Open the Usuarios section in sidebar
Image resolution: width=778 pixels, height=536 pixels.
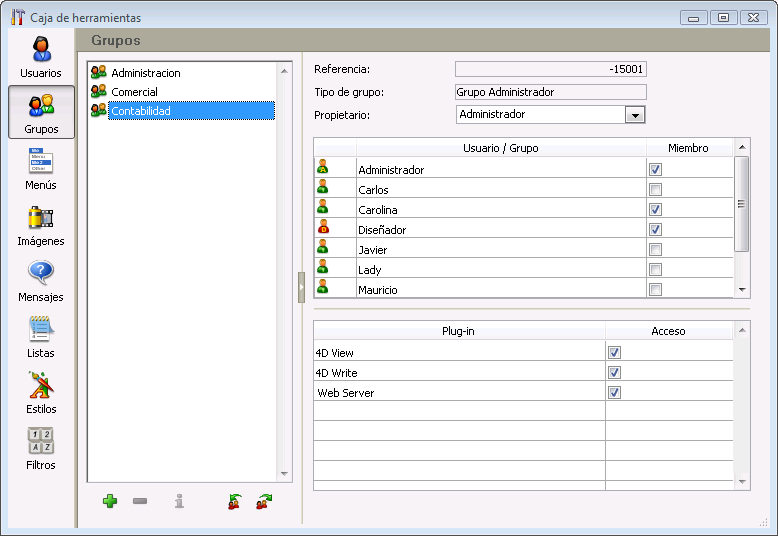click(x=41, y=56)
